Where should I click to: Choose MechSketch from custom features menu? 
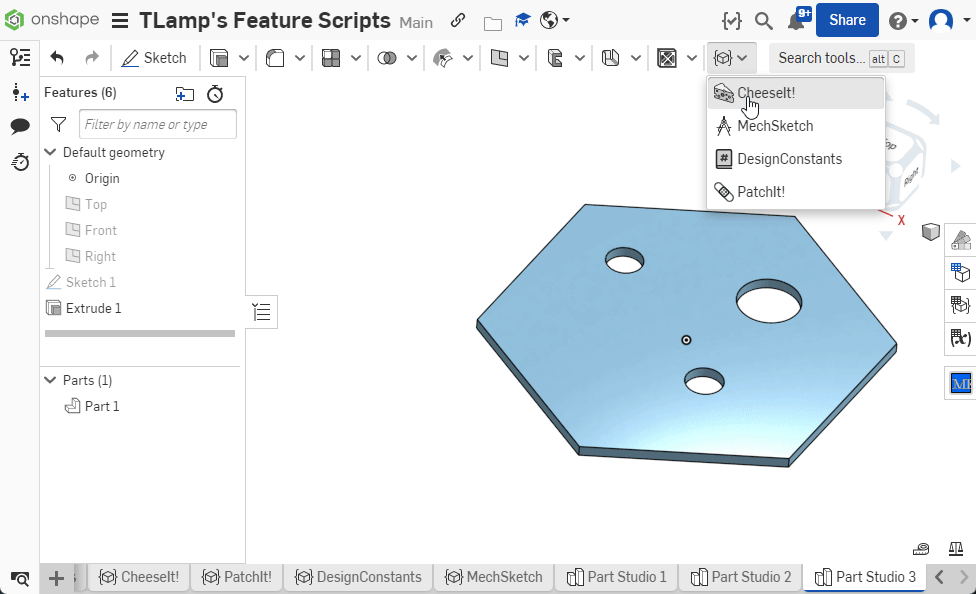coord(796,126)
